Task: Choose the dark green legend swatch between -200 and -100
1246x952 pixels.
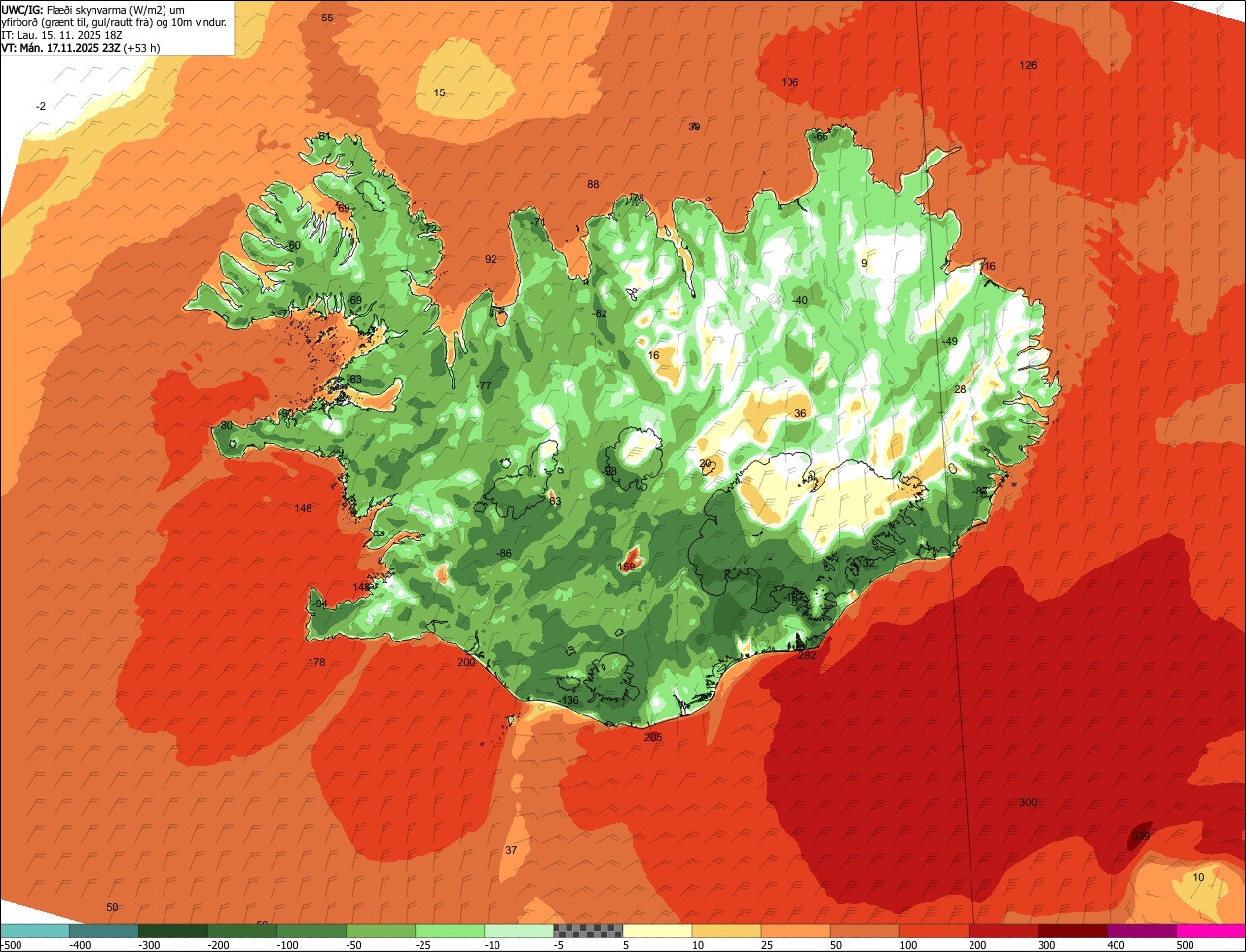Action: pos(241,931)
